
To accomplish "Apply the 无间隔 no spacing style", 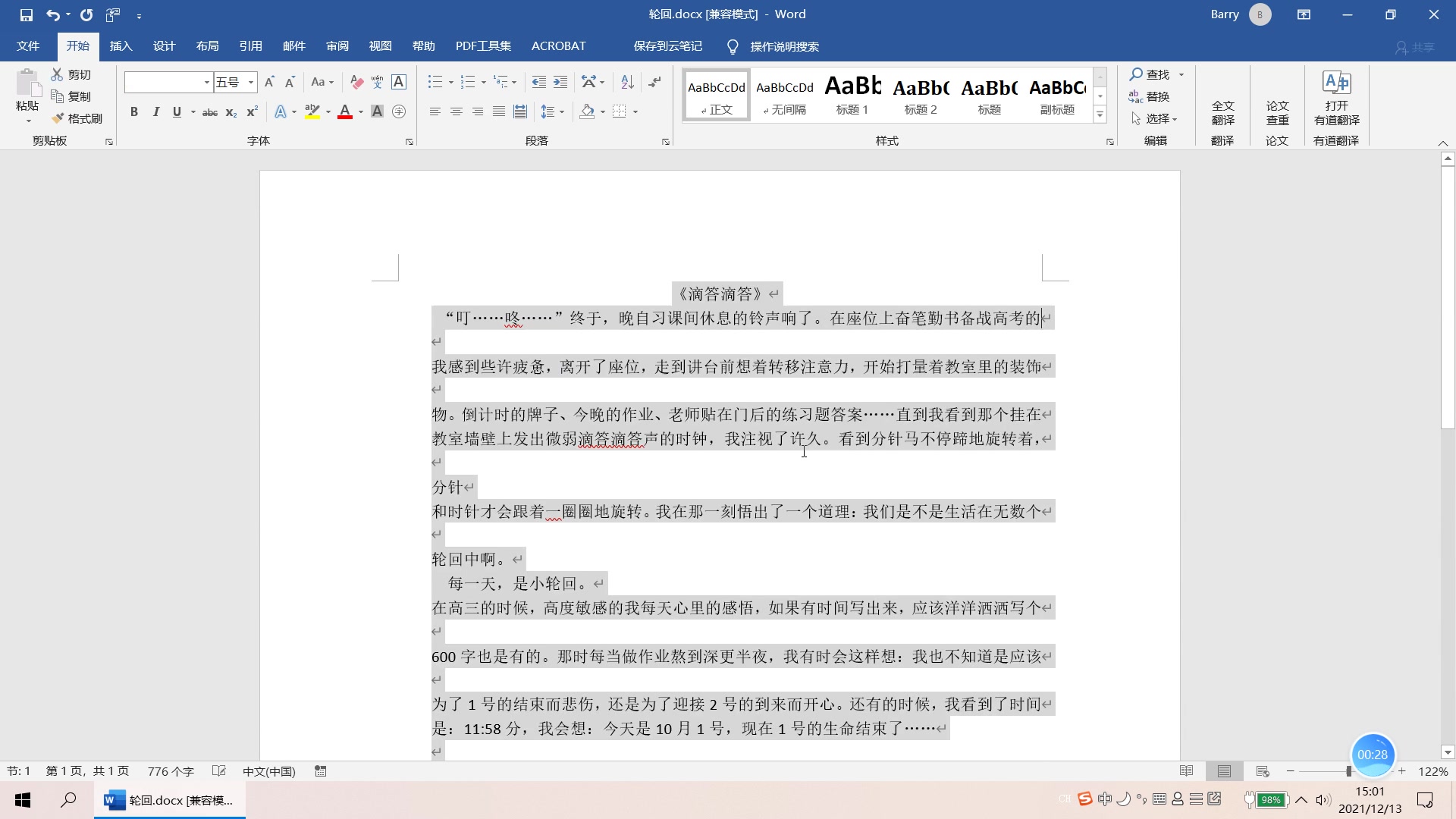I will point(784,95).
